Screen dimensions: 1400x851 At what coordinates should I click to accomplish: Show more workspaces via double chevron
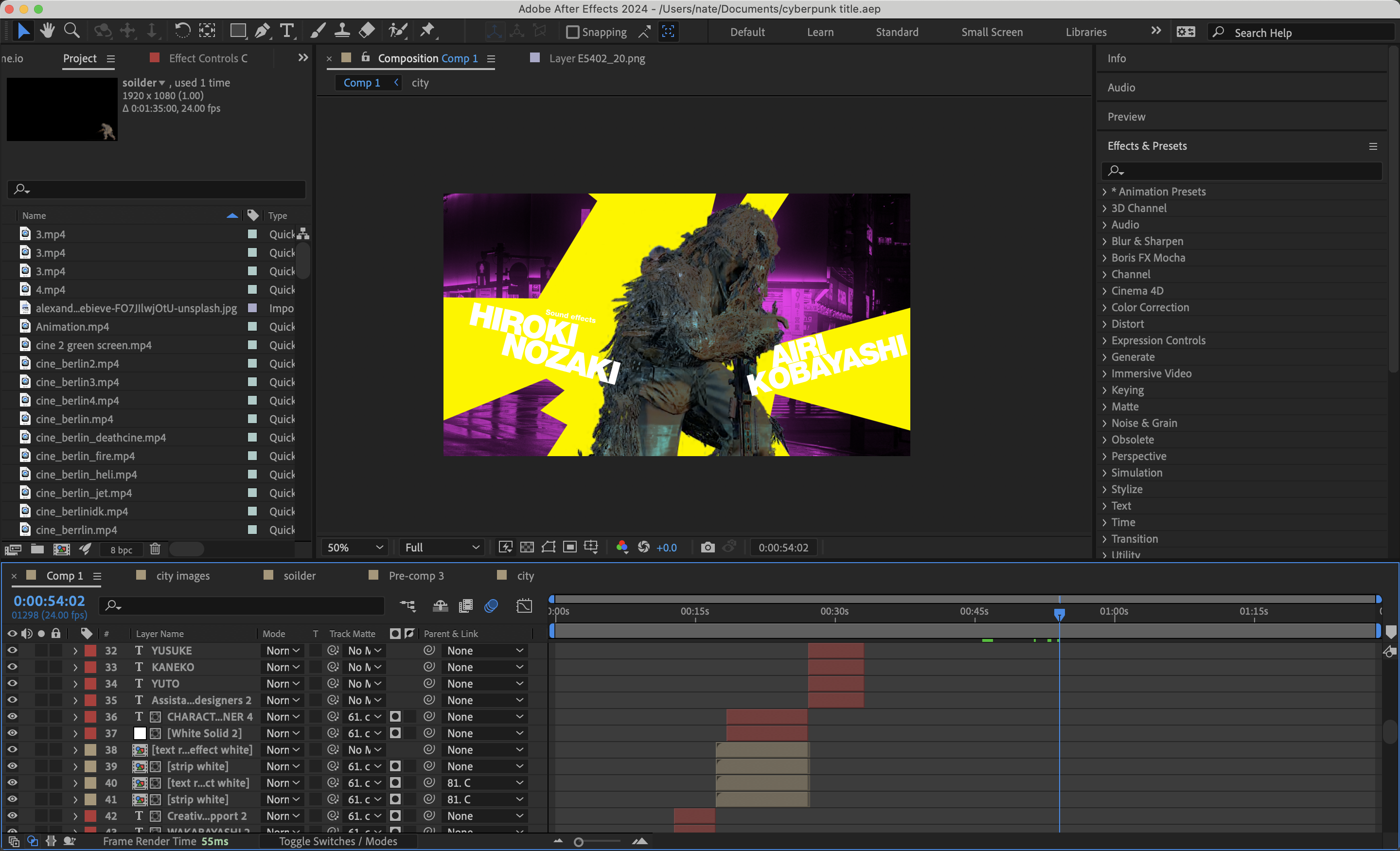tap(1156, 31)
